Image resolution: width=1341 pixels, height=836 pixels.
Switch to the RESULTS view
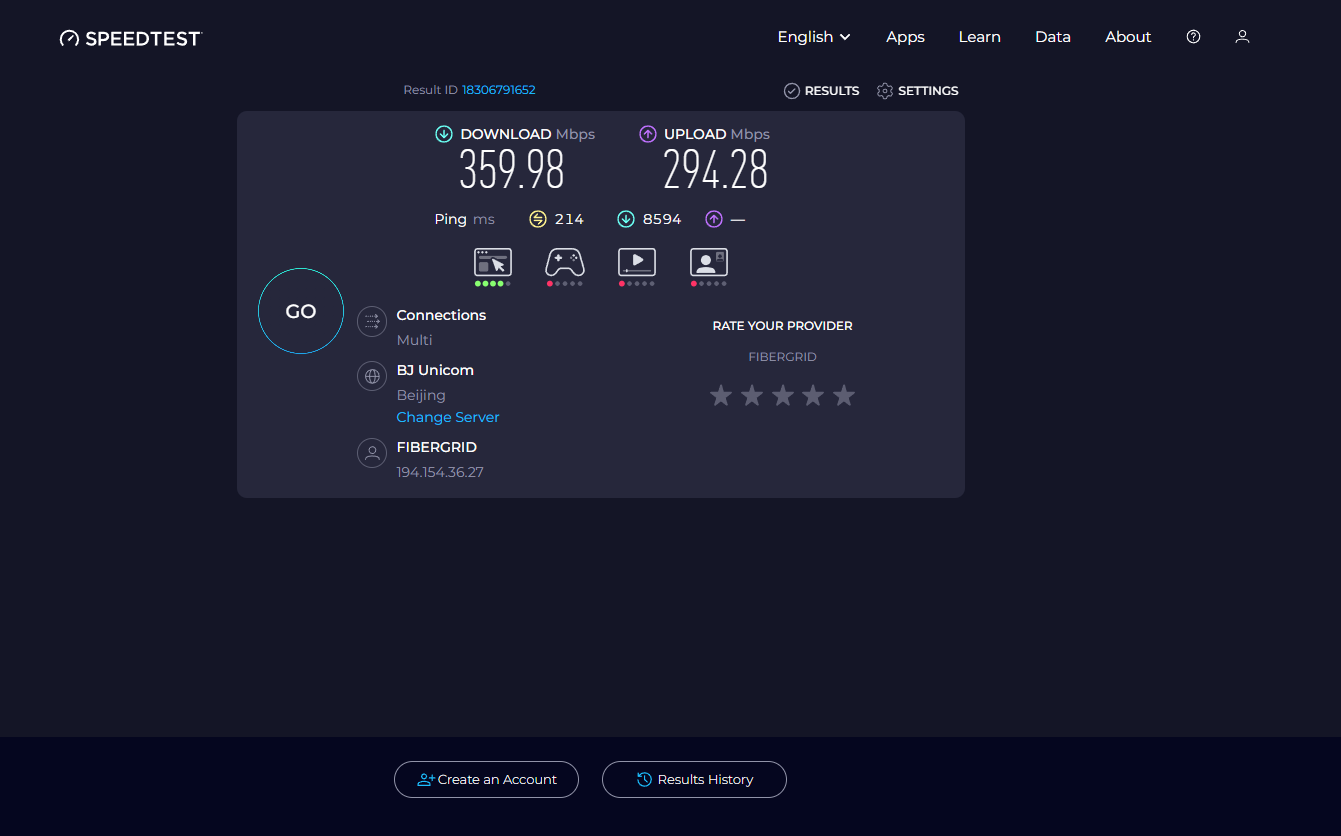821,90
